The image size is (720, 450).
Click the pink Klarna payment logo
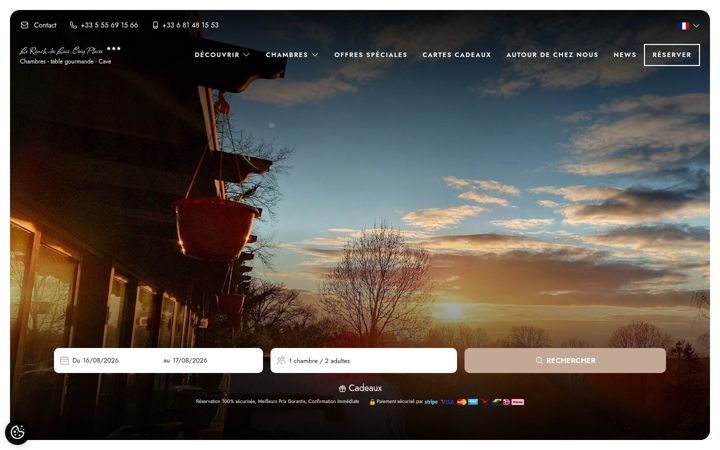518,402
